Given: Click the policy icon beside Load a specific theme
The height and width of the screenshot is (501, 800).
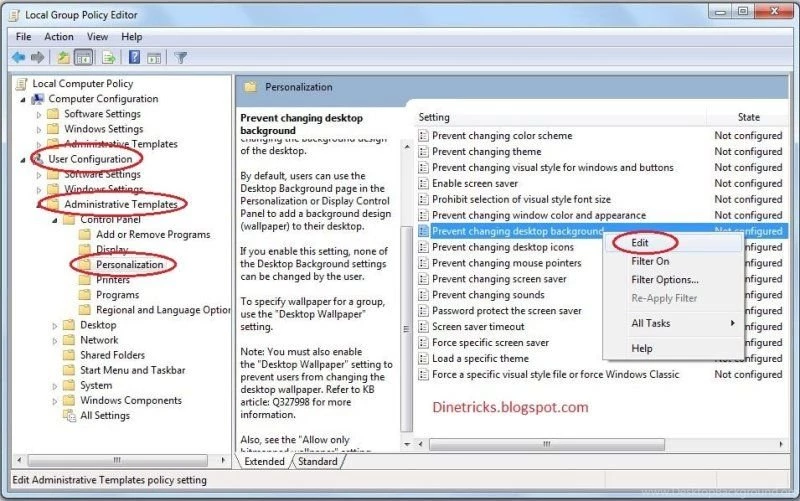Looking at the screenshot, I should (423, 358).
